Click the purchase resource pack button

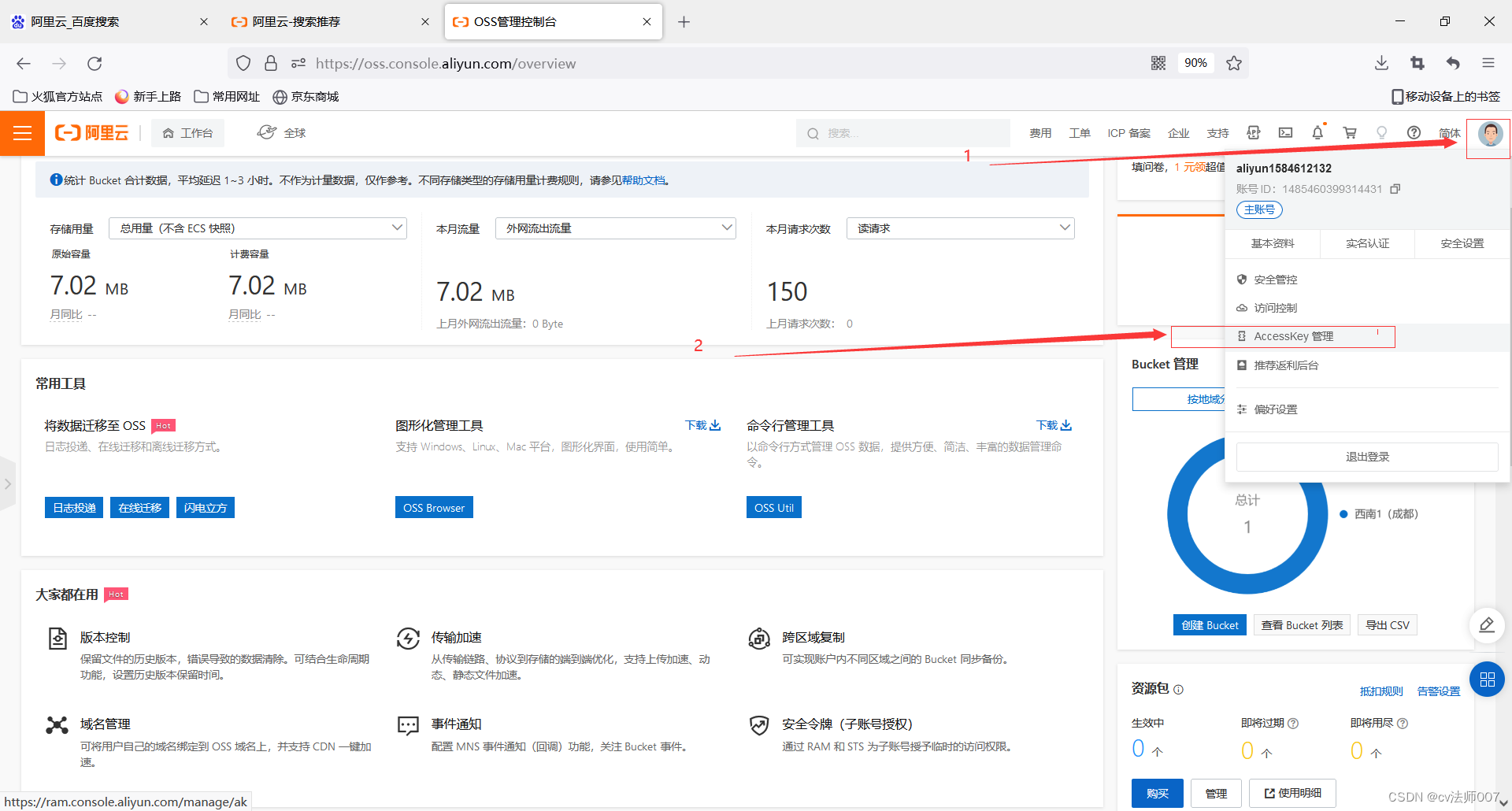pyautogui.click(x=1158, y=794)
